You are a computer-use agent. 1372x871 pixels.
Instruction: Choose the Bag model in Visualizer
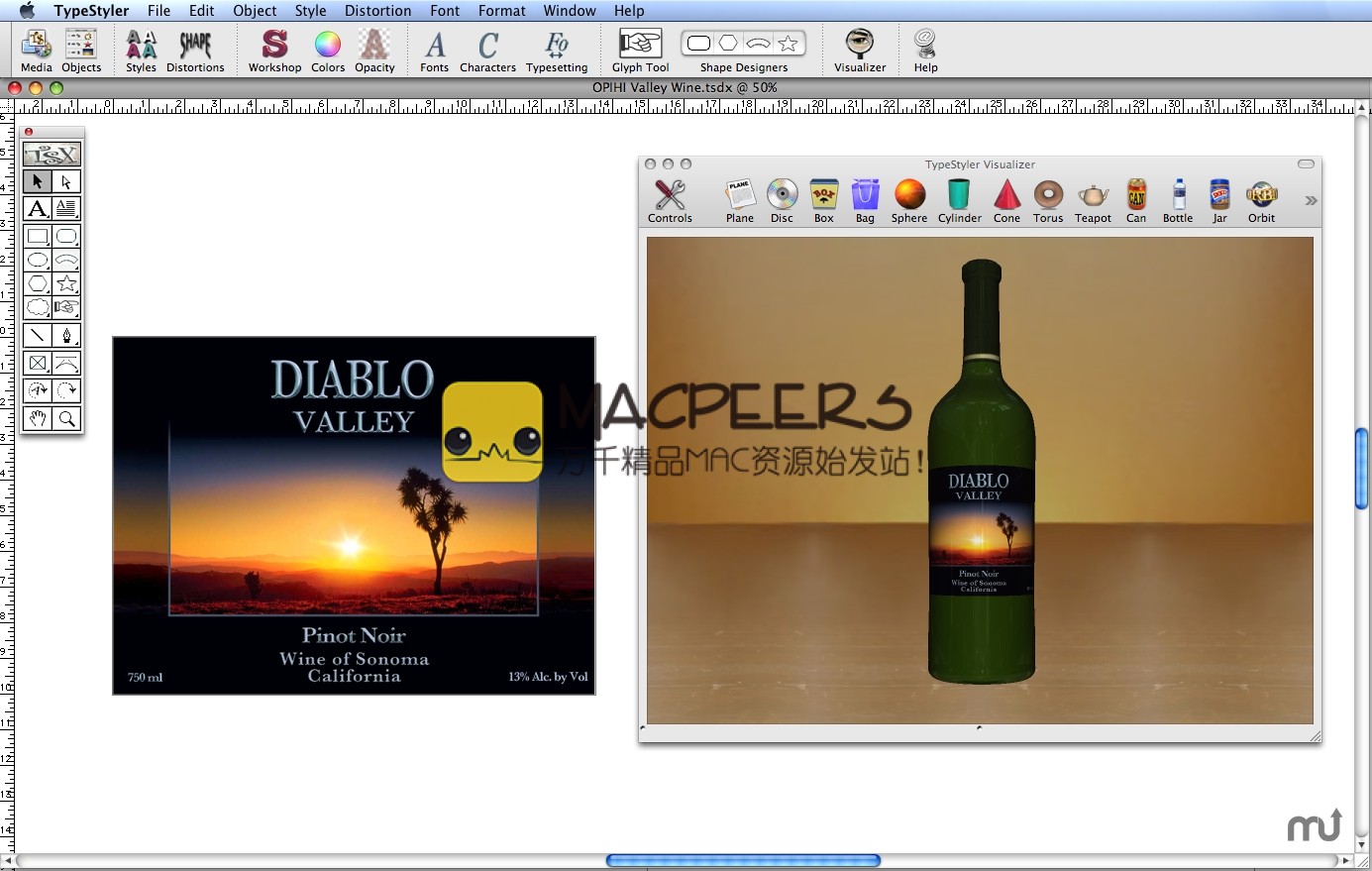866,201
